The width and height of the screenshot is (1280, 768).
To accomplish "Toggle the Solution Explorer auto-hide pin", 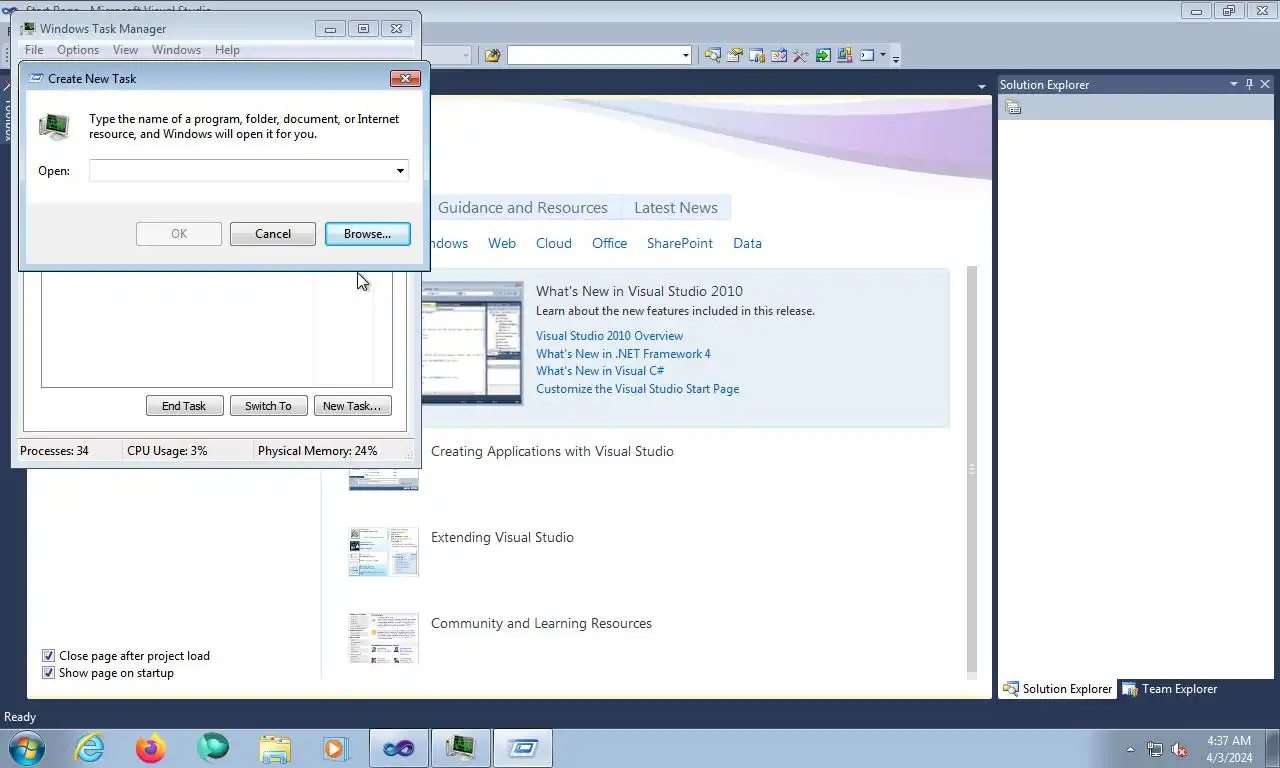I will [x=1249, y=85].
